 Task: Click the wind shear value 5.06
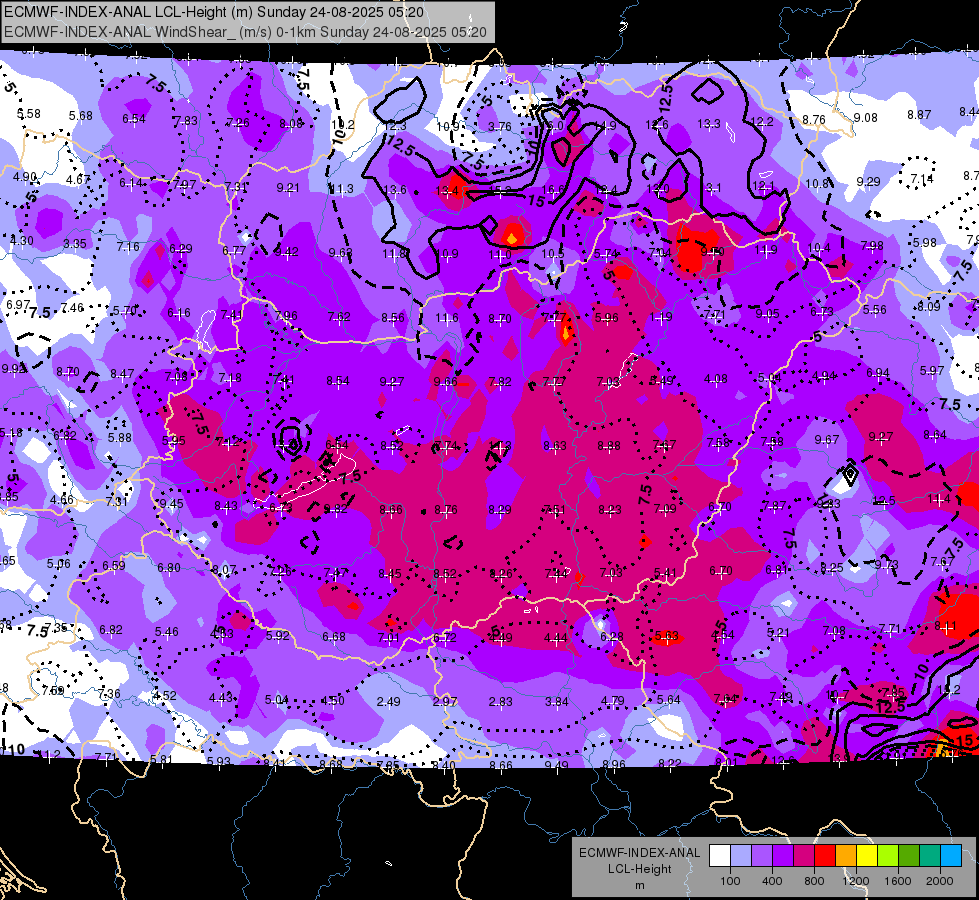click(59, 564)
